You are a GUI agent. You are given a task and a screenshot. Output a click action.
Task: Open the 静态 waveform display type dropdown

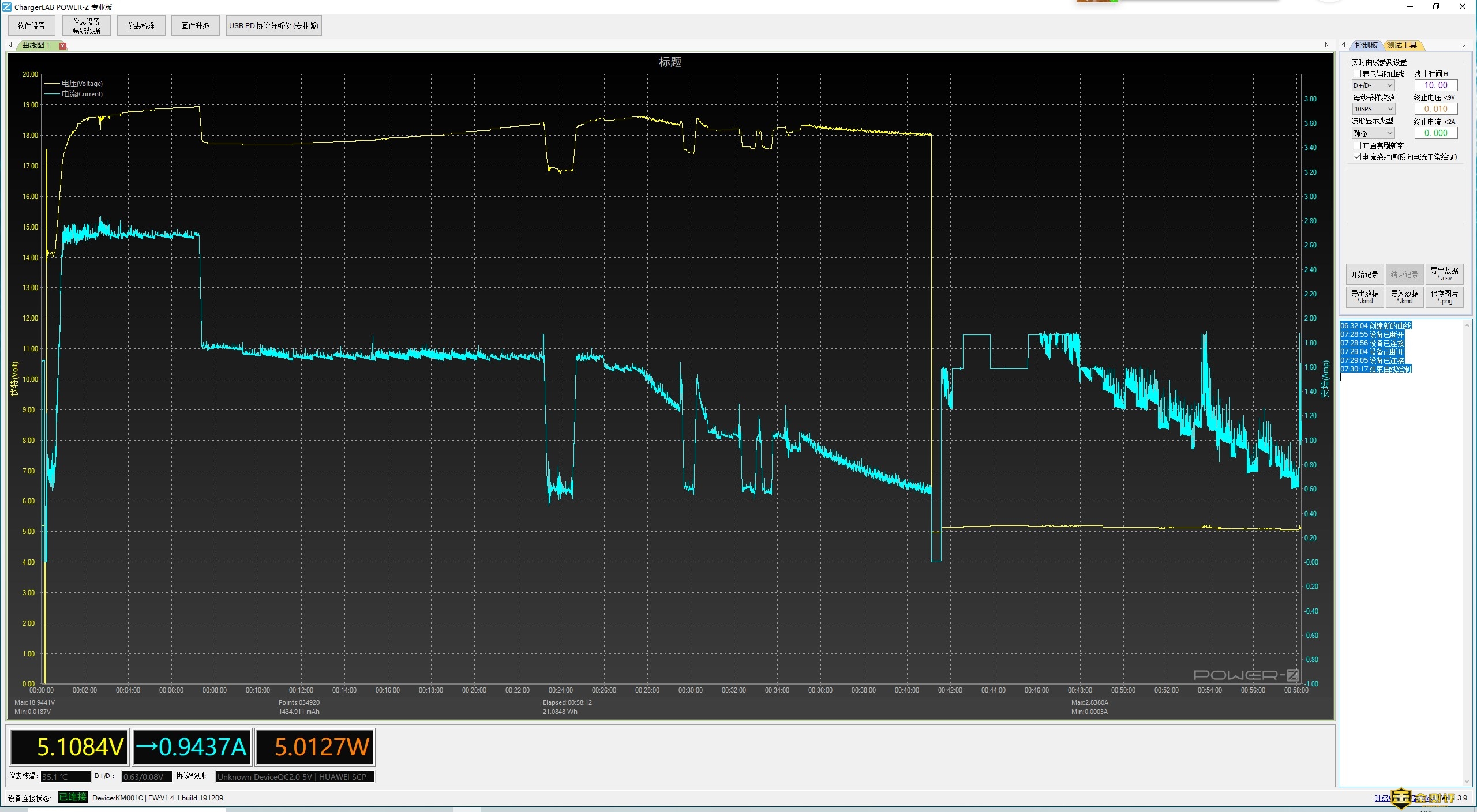pos(1373,133)
